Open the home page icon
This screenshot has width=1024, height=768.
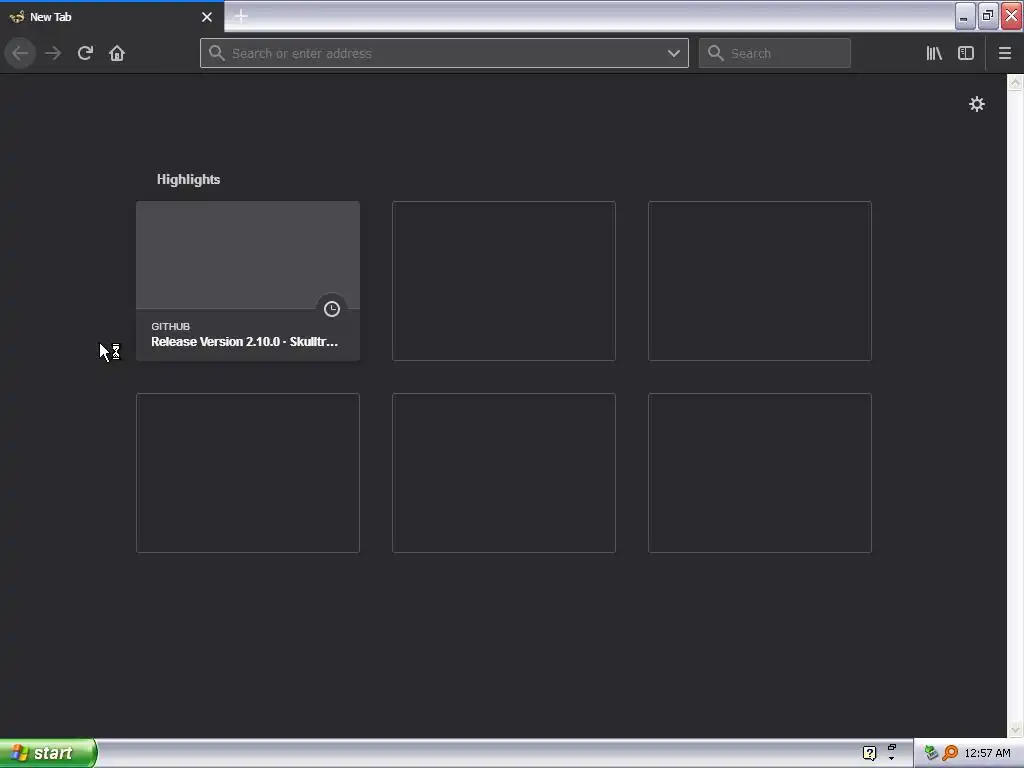(117, 53)
